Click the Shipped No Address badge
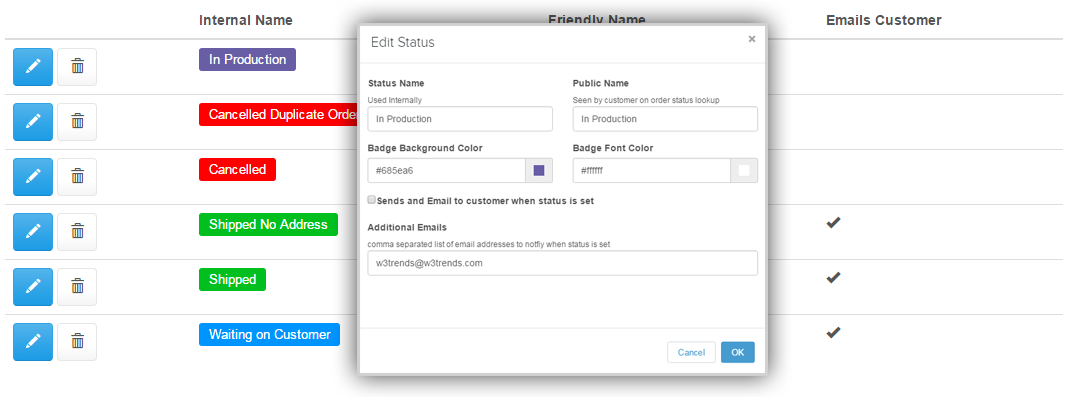 (x=268, y=224)
